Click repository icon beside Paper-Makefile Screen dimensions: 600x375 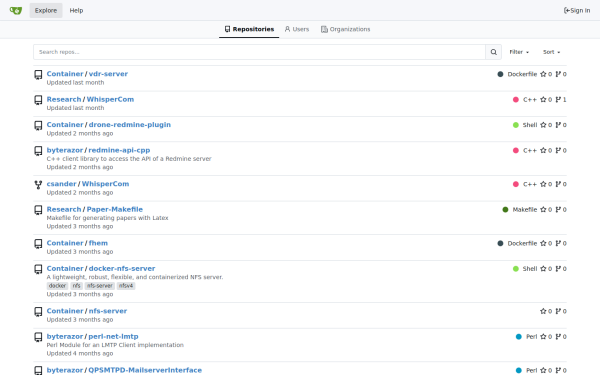(x=38, y=210)
